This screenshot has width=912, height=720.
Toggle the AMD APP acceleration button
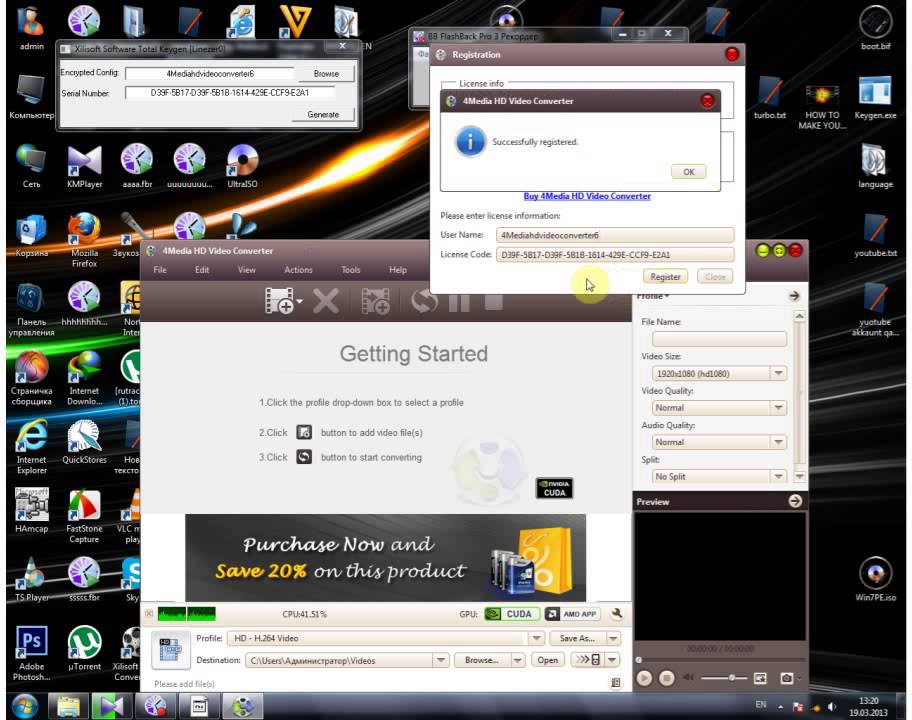tap(572, 614)
